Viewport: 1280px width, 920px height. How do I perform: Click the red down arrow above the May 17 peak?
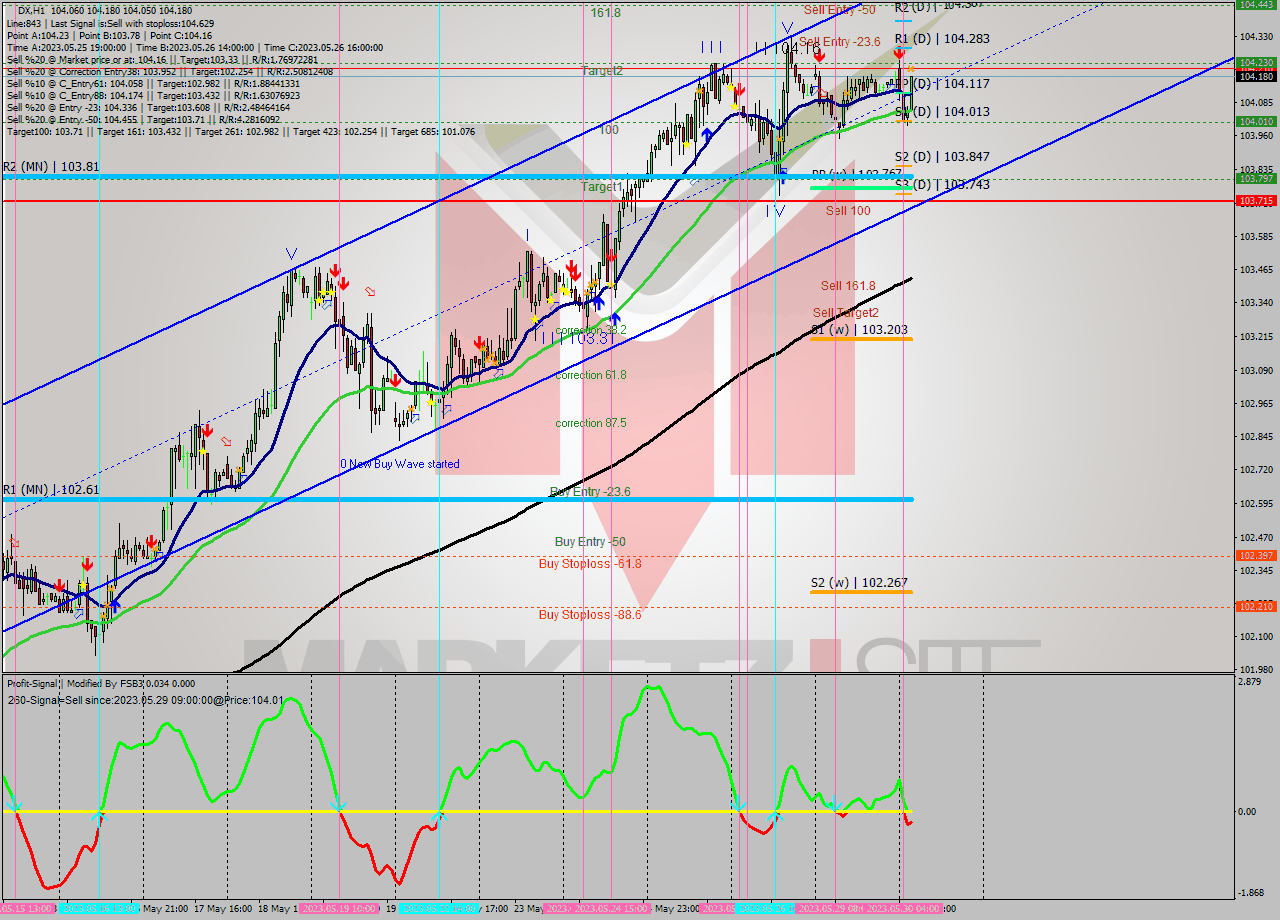[x=335, y=271]
